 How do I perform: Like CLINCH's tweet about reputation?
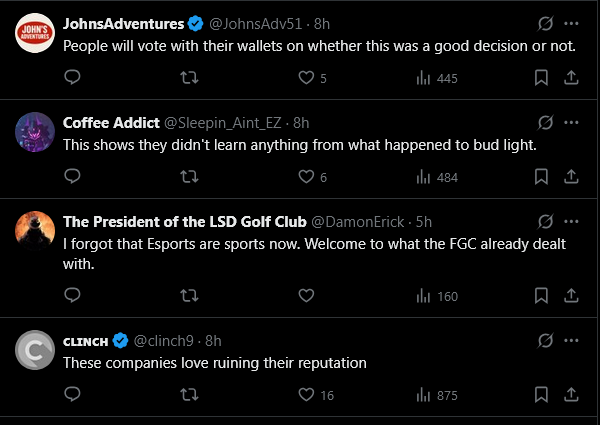307,395
